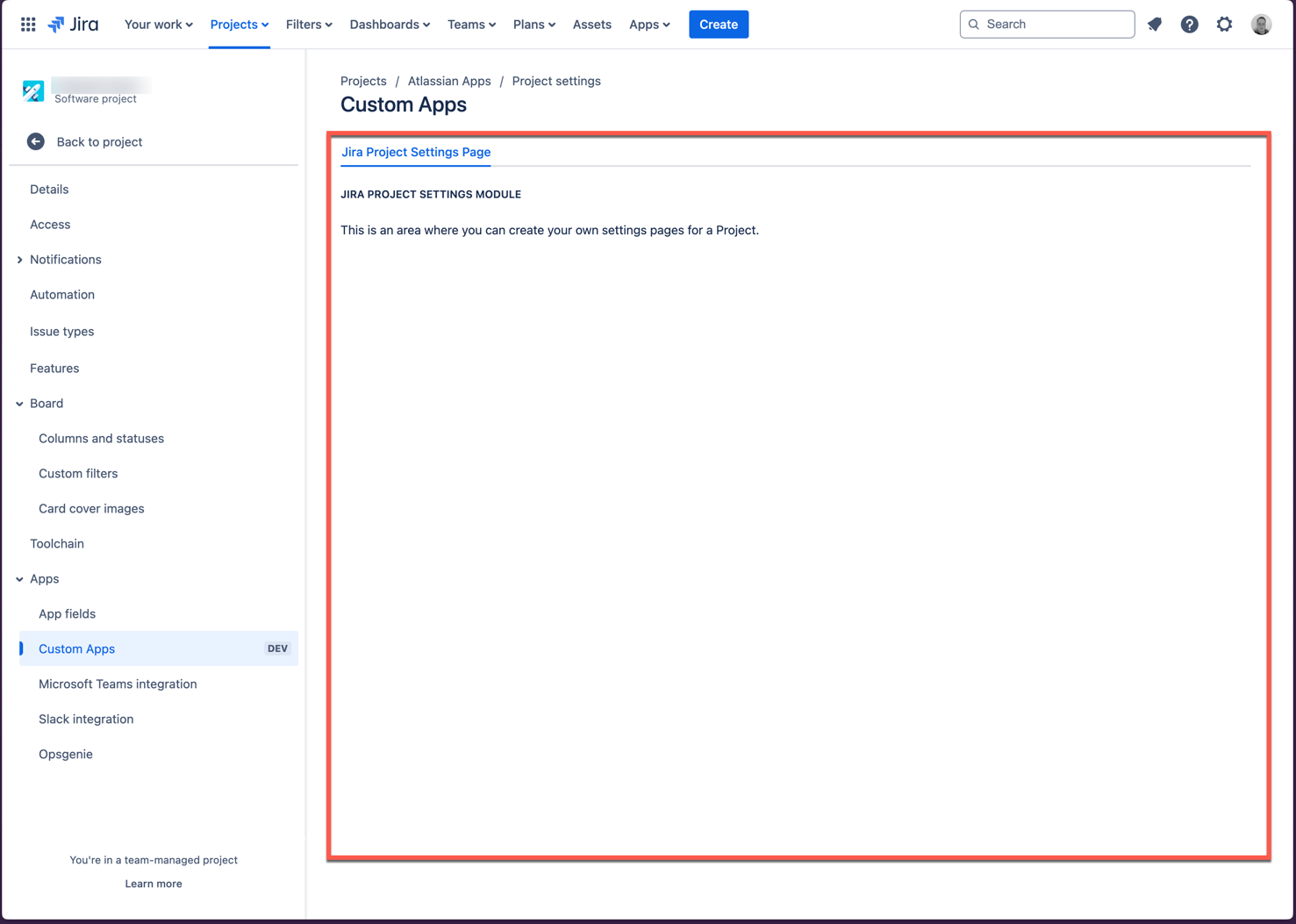
Task: Collapse the sidebar Apps section chevron
Action: point(19,579)
